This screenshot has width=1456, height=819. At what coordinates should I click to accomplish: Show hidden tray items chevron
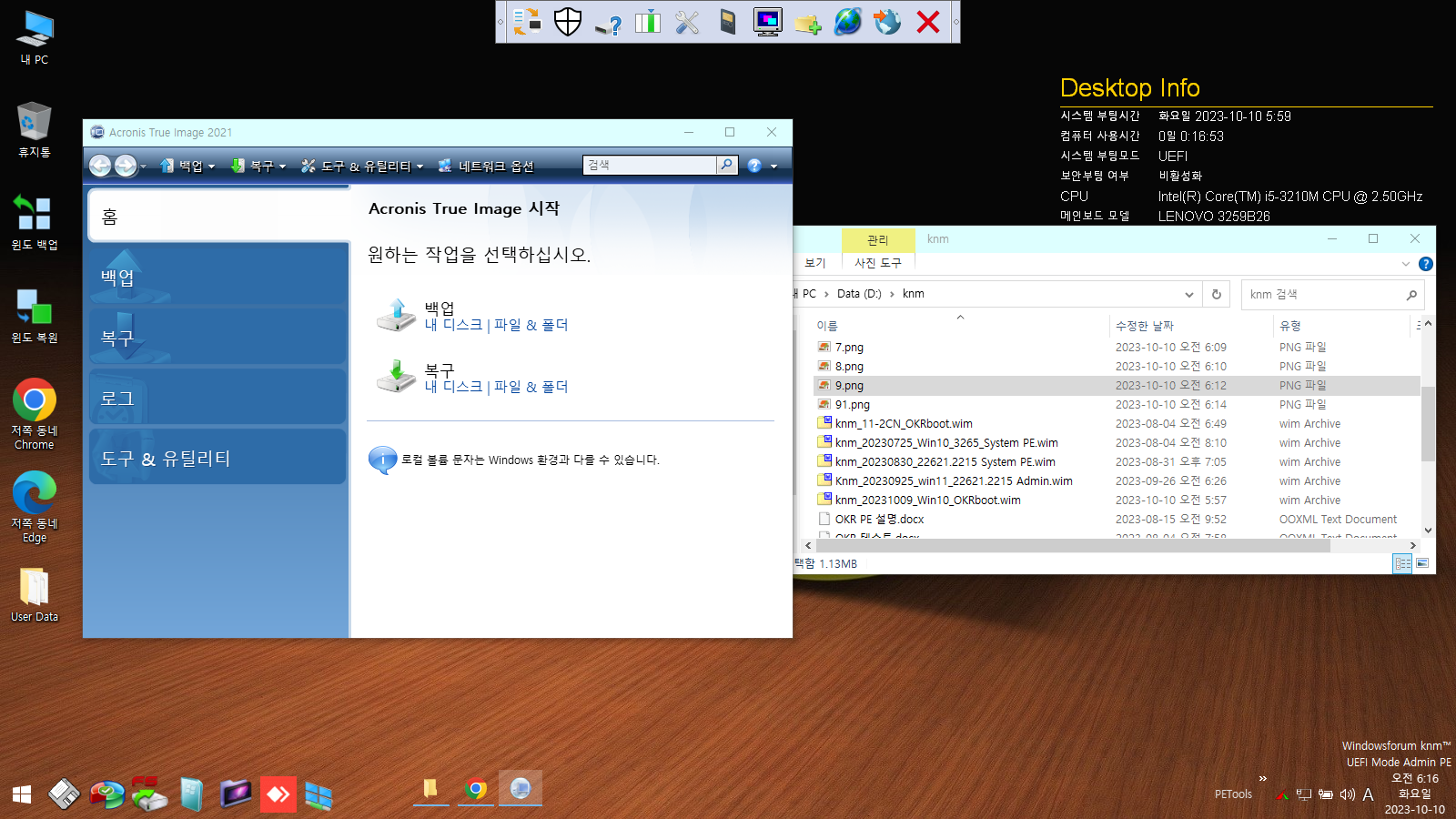point(1263,778)
